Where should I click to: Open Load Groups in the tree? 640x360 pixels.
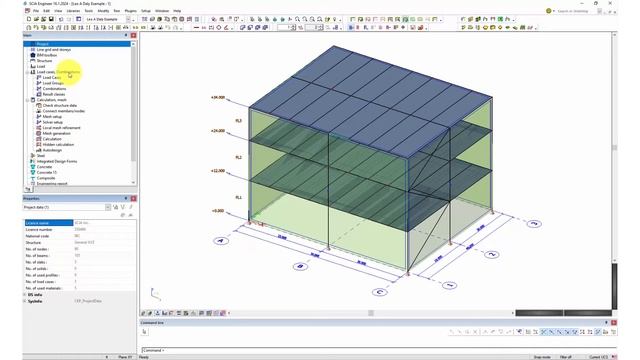(53, 83)
